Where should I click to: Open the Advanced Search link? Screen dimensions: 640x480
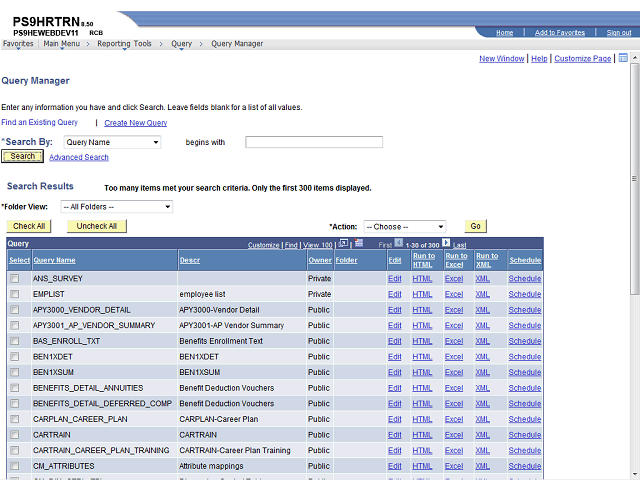tap(79, 157)
